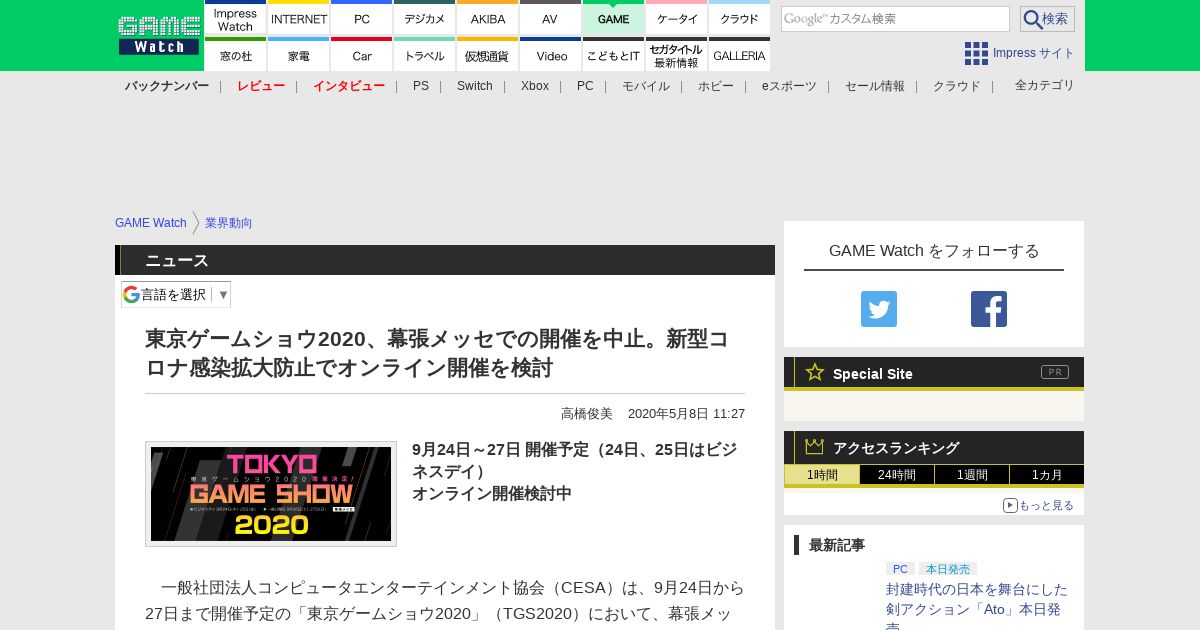
Task: Click the crown icon beside アクセスランキング
Action: pos(815,446)
